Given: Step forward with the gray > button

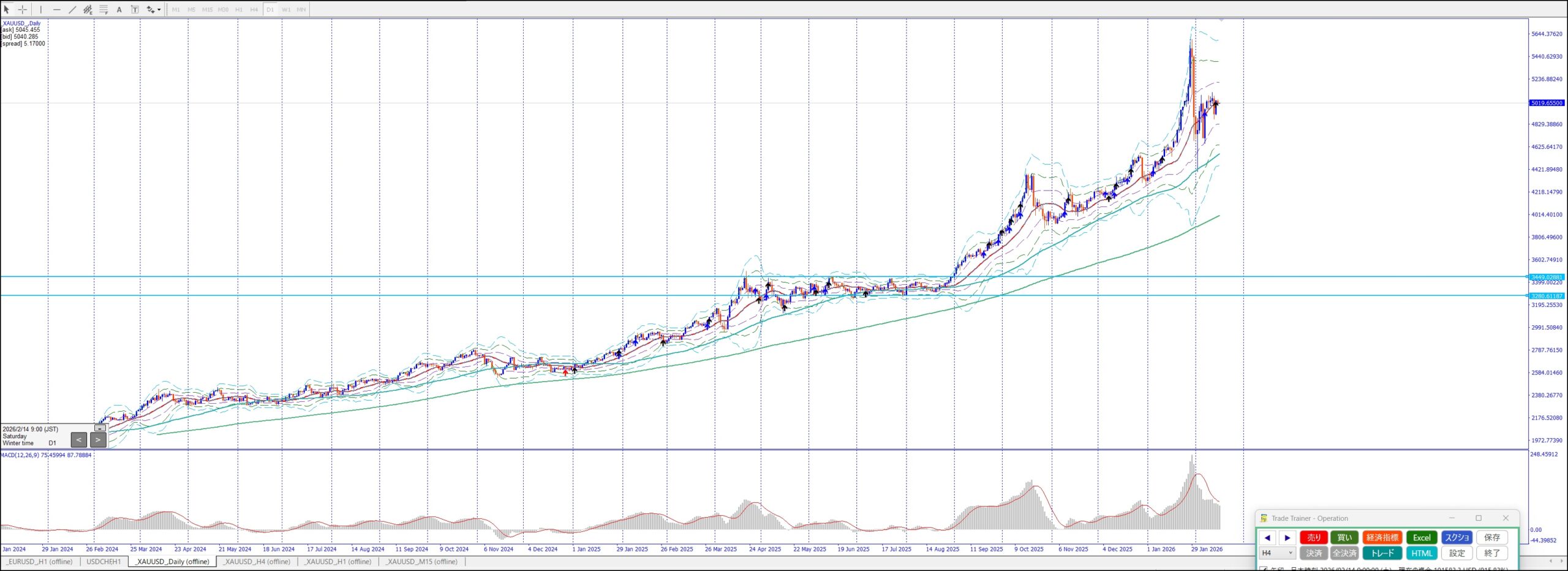Looking at the screenshot, I should tap(98, 439).
